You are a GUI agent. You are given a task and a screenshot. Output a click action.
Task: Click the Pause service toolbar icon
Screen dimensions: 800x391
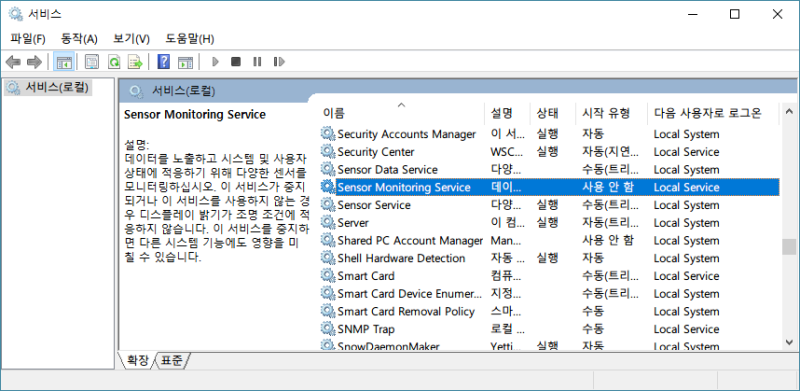257,62
